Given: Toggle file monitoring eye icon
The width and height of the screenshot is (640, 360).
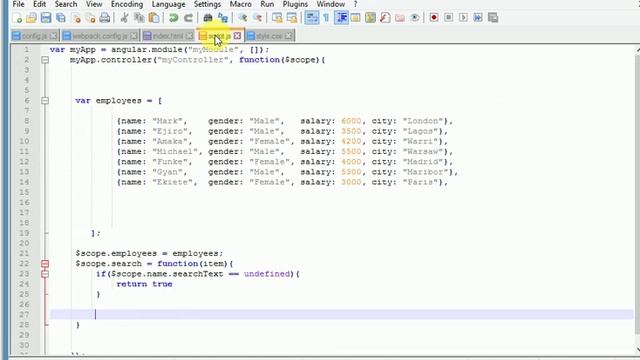Looking at the screenshot, I should [x=414, y=18].
